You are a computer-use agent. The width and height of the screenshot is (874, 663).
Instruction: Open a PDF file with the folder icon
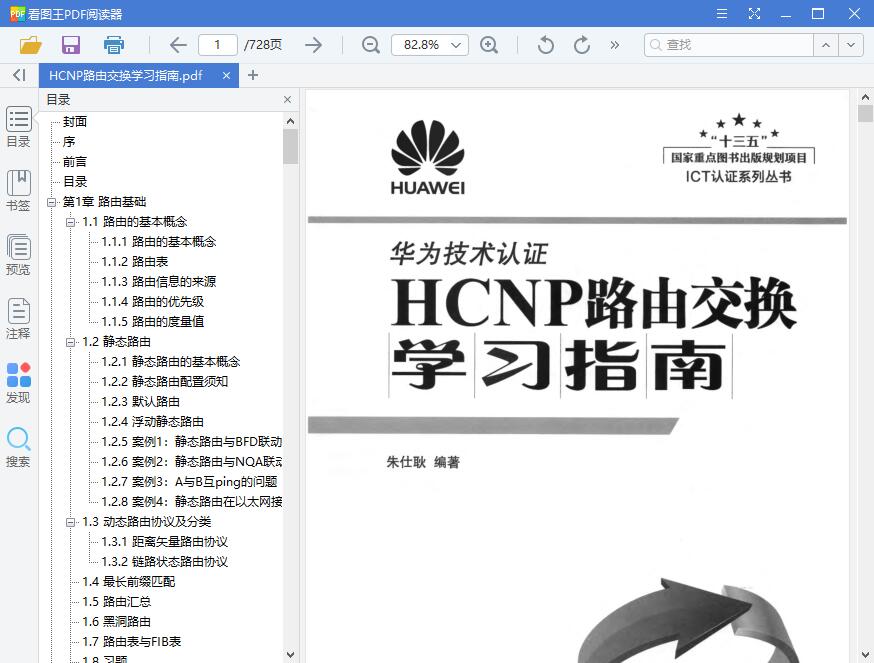click(29, 45)
